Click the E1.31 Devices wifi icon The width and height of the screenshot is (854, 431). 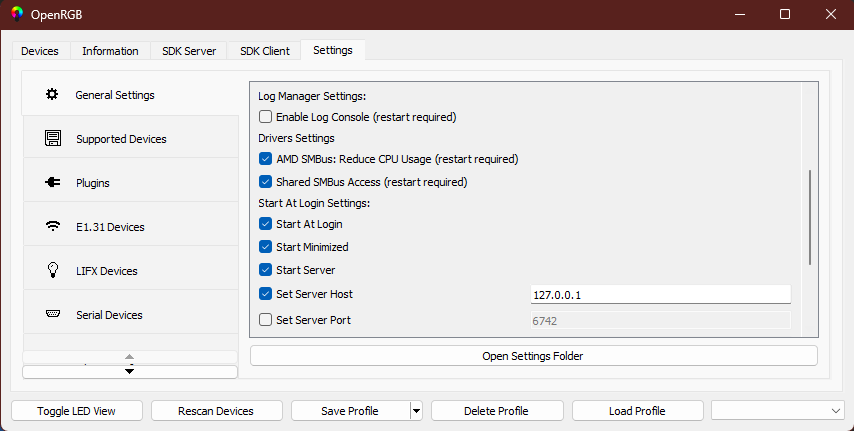tap(53, 226)
